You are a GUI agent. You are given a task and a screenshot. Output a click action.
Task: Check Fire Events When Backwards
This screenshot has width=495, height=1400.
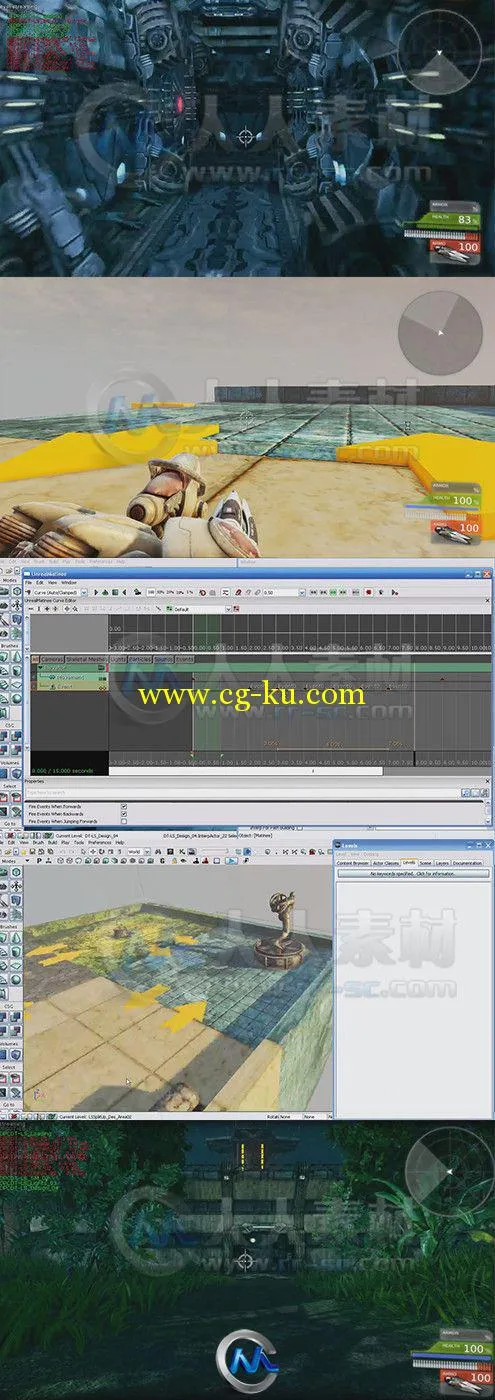tap(123, 813)
